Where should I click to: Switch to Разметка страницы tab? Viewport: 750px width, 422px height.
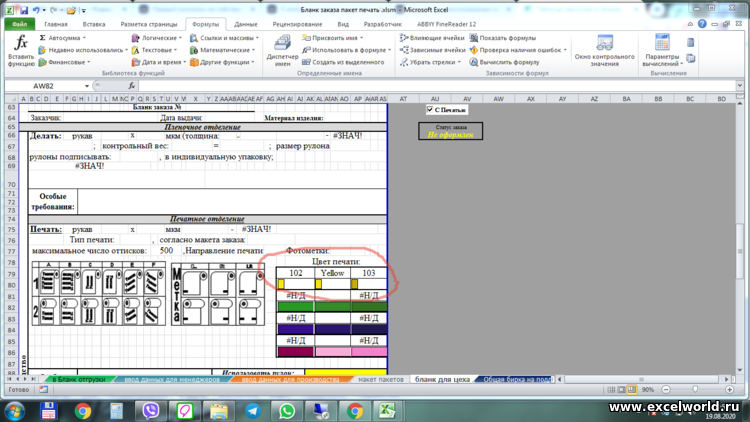click(x=149, y=24)
